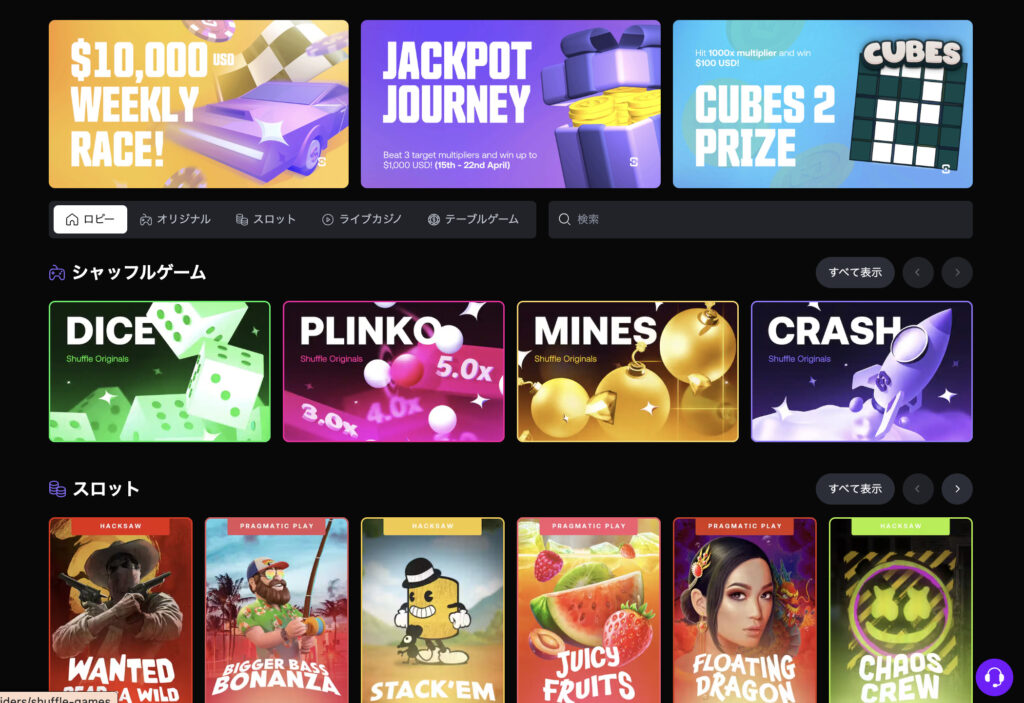Click the search magnifier icon
The height and width of the screenshot is (703, 1024).
point(564,219)
